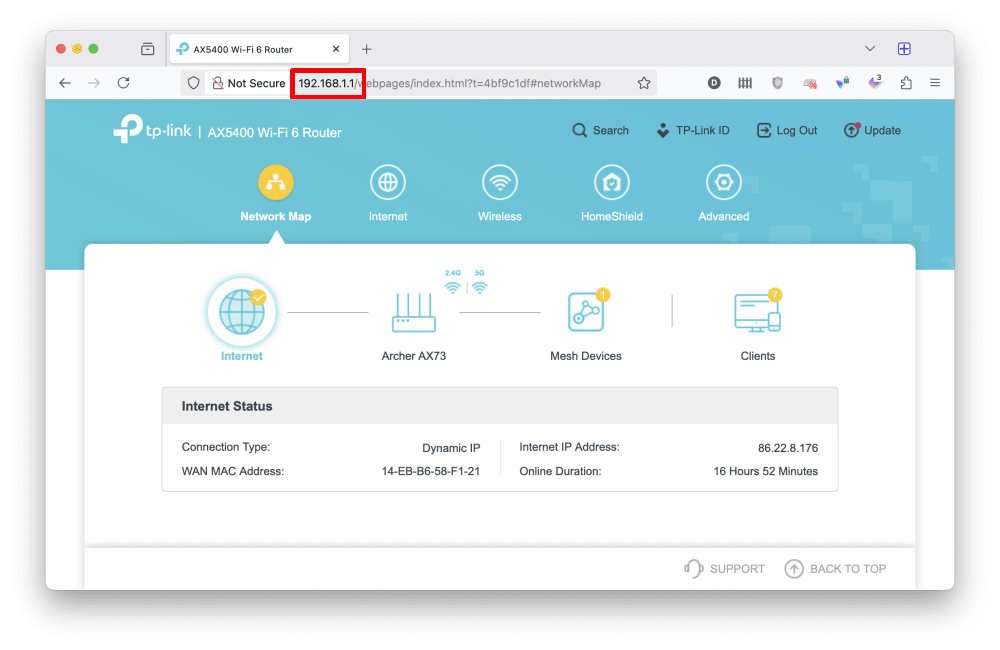Viewport: 1000px width, 650px height.
Task: Click the library bars toolbar icon
Action: [x=745, y=83]
